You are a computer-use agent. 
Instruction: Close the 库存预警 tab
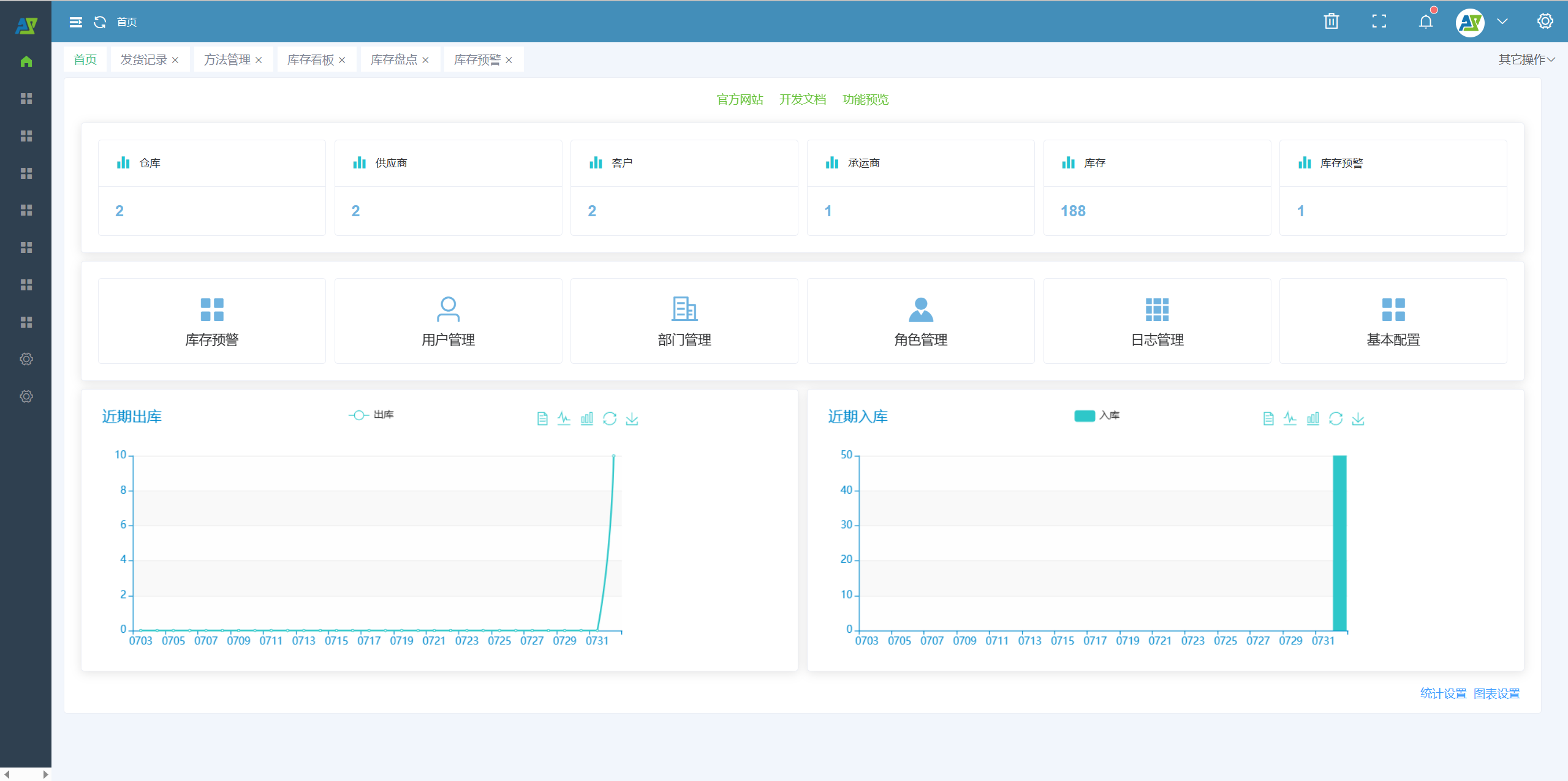pos(509,60)
